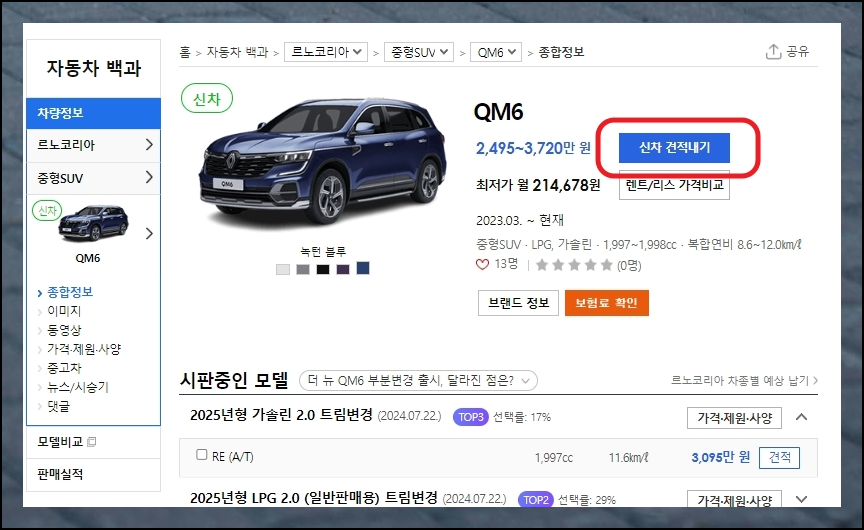Screen dimensions: 864x530
Task: Click the large QM6 car image
Action: coord(322,160)
